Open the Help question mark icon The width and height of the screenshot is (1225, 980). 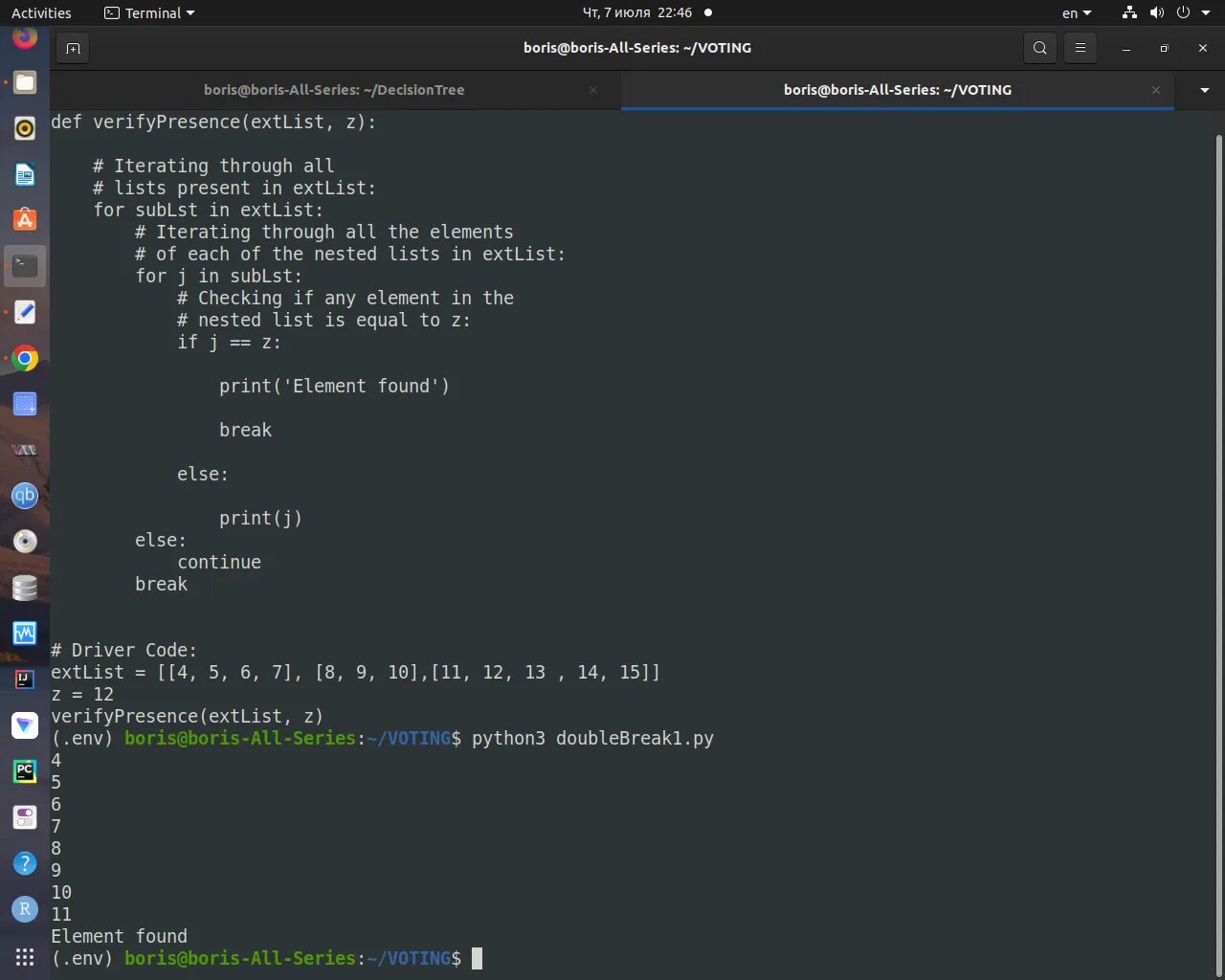coord(25,863)
